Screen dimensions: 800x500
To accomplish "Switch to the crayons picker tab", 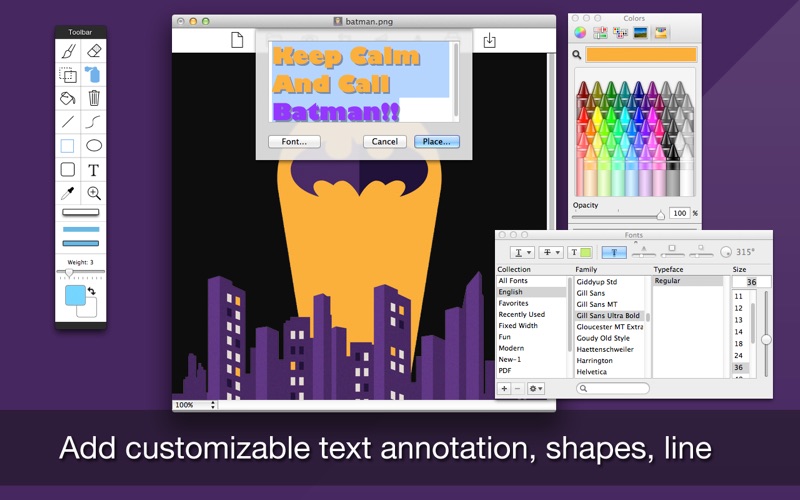I will [x=661, y=33].
